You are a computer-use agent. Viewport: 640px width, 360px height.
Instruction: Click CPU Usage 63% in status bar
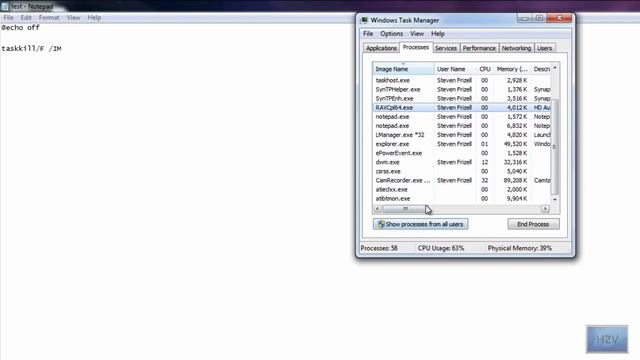pyautogui.click(x=440, y=248)
